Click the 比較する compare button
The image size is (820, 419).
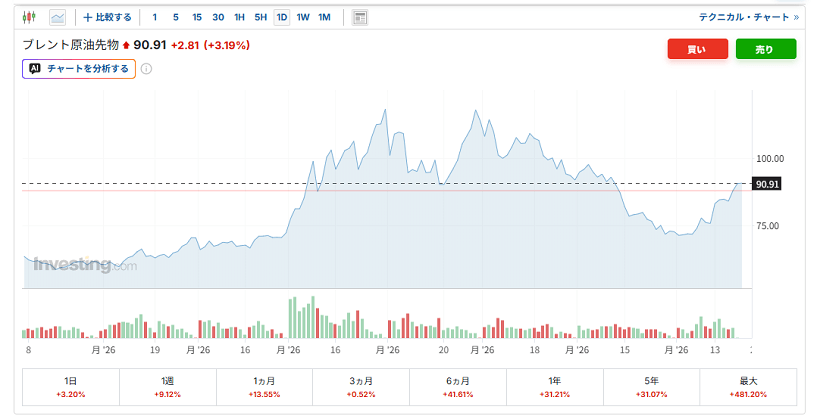click(x=108, y=17)
